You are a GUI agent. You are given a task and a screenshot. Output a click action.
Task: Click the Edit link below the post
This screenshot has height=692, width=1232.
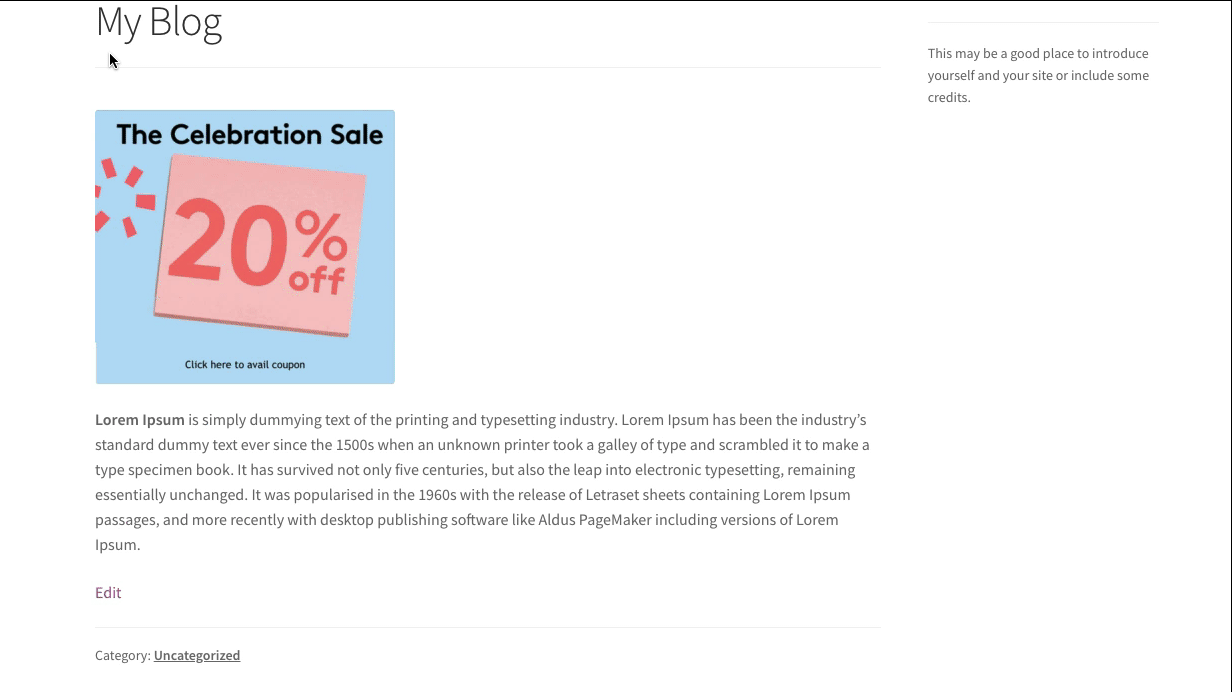[108, 592]
